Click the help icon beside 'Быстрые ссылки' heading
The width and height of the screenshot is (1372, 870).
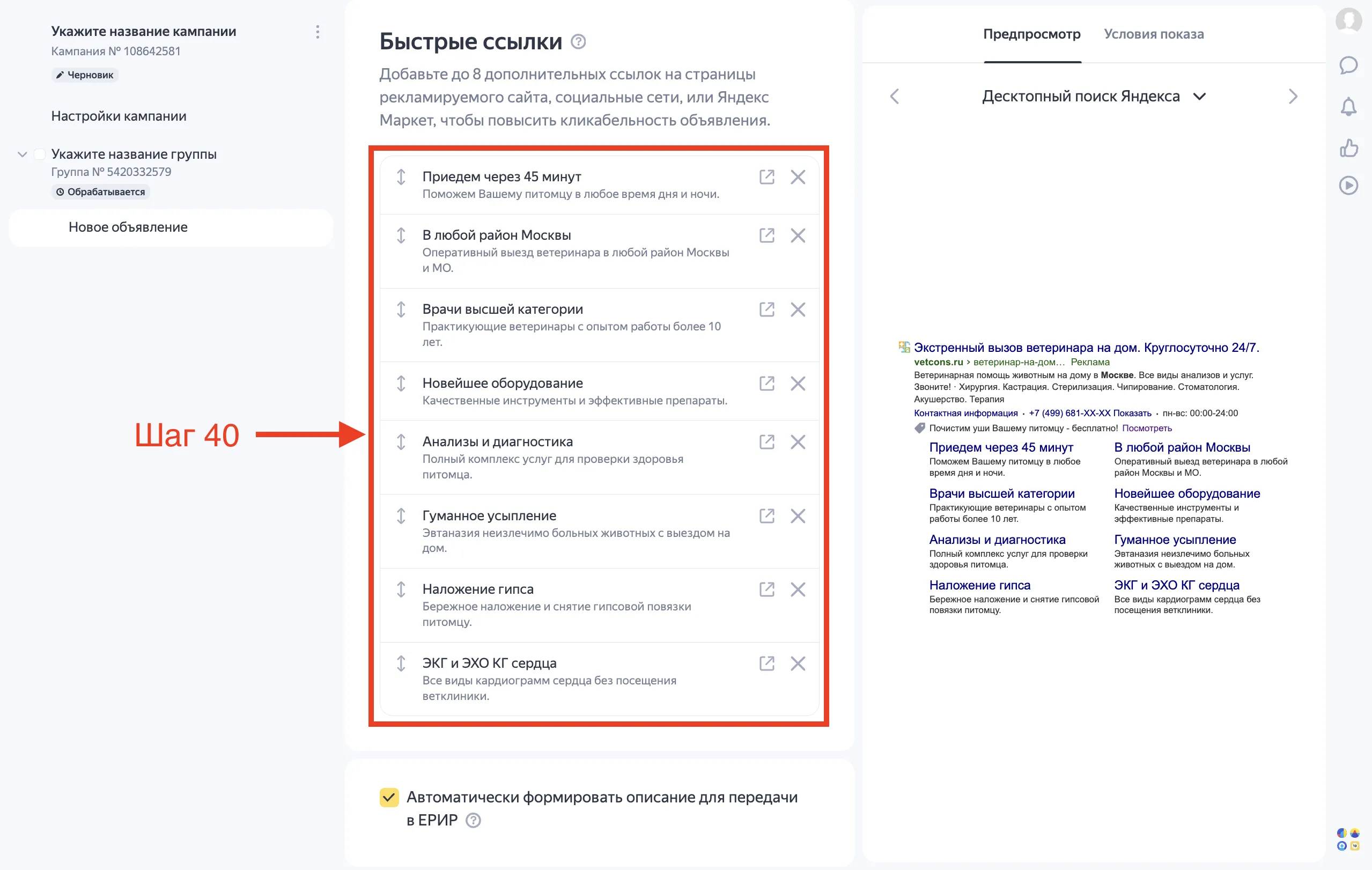pyautogui.click(x=579, y=42)
